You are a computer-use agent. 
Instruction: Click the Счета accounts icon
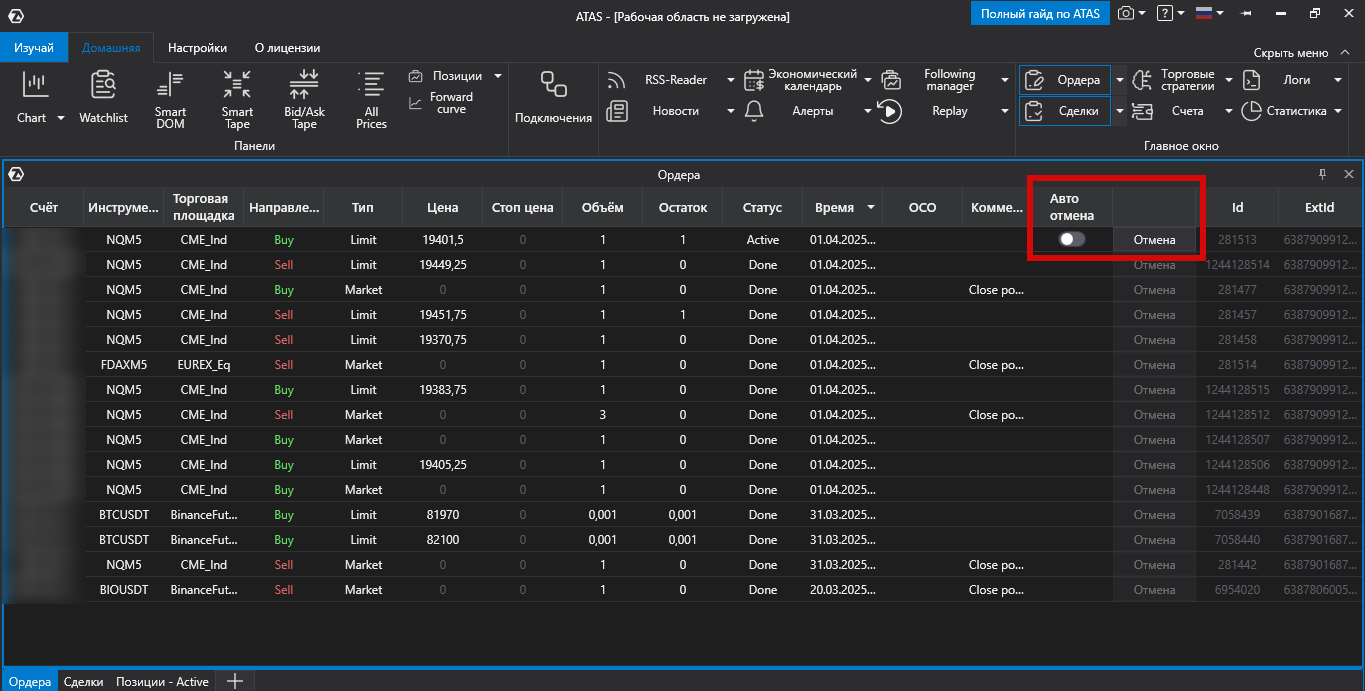point(1142,111)
